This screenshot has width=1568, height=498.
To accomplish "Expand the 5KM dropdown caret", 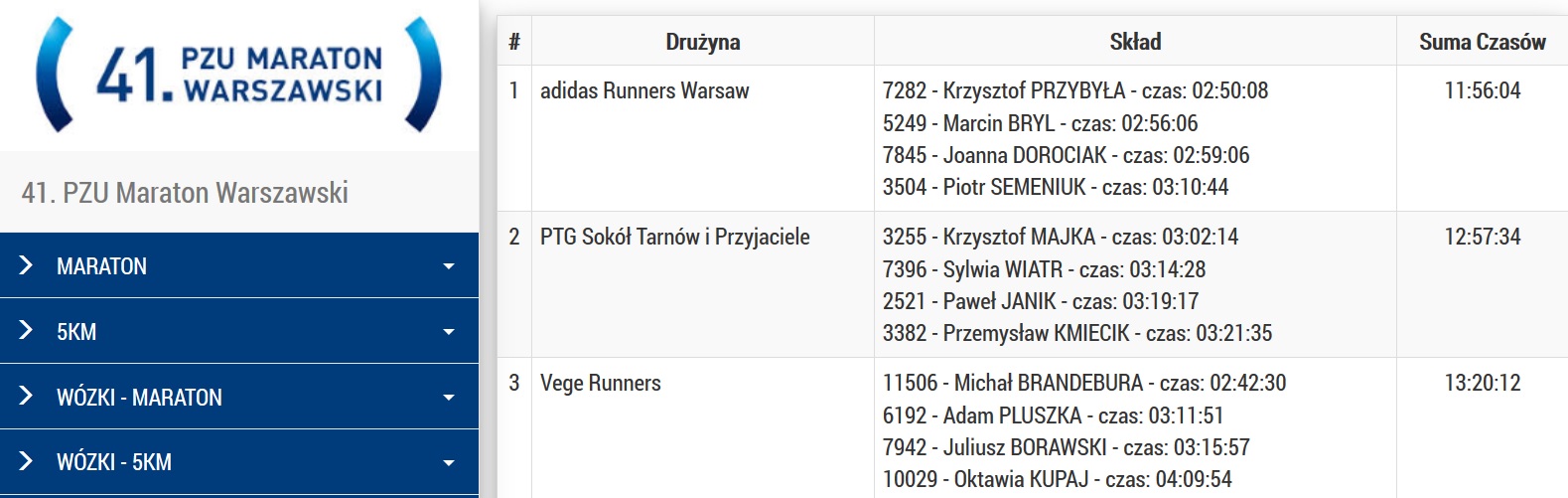I will 449,332.
